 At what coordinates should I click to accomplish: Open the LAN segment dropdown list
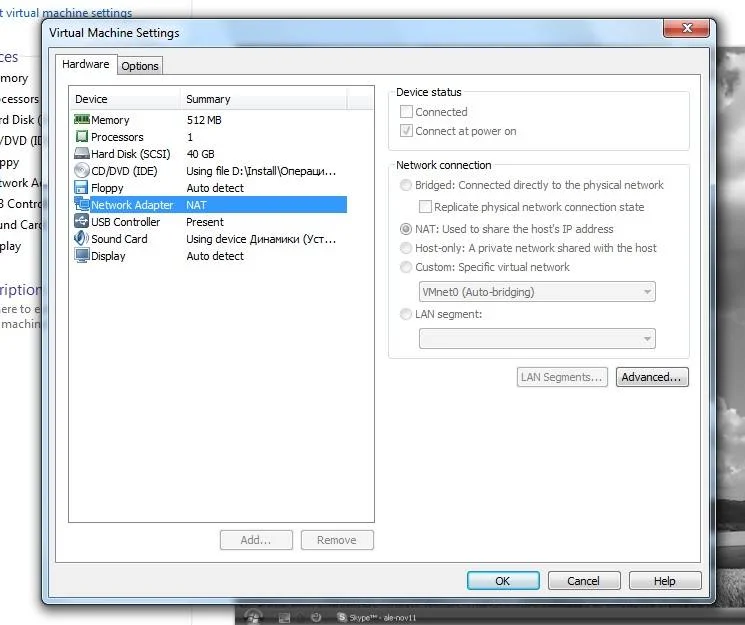click(537, 339)
